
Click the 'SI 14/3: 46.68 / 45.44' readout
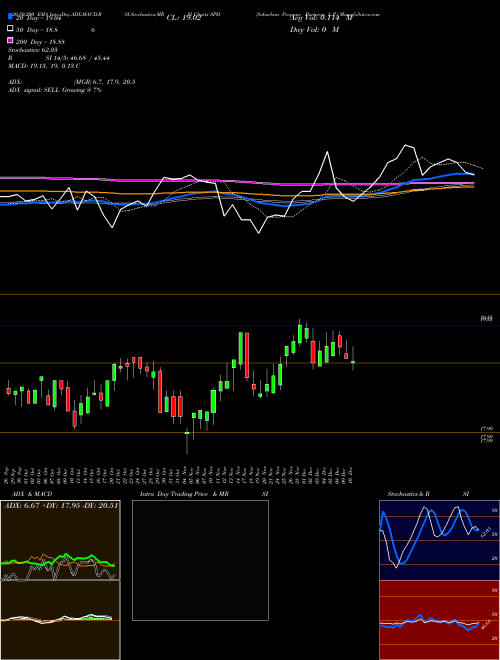[x=78, y=58]
